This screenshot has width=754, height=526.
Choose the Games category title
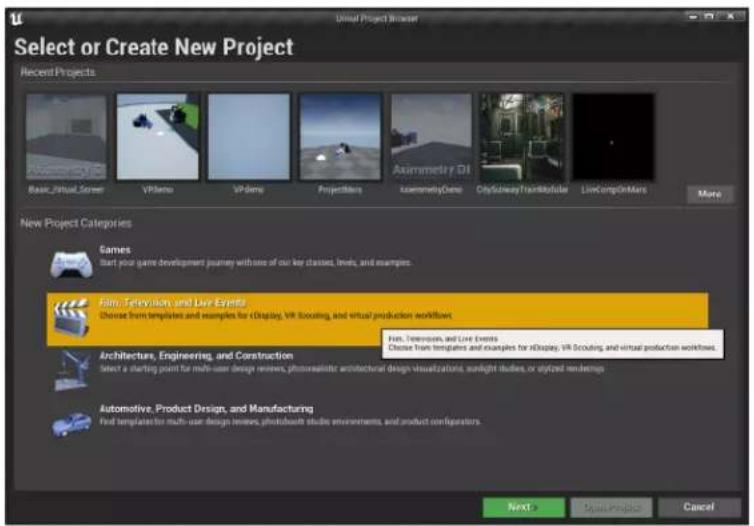tap(115, 250)
